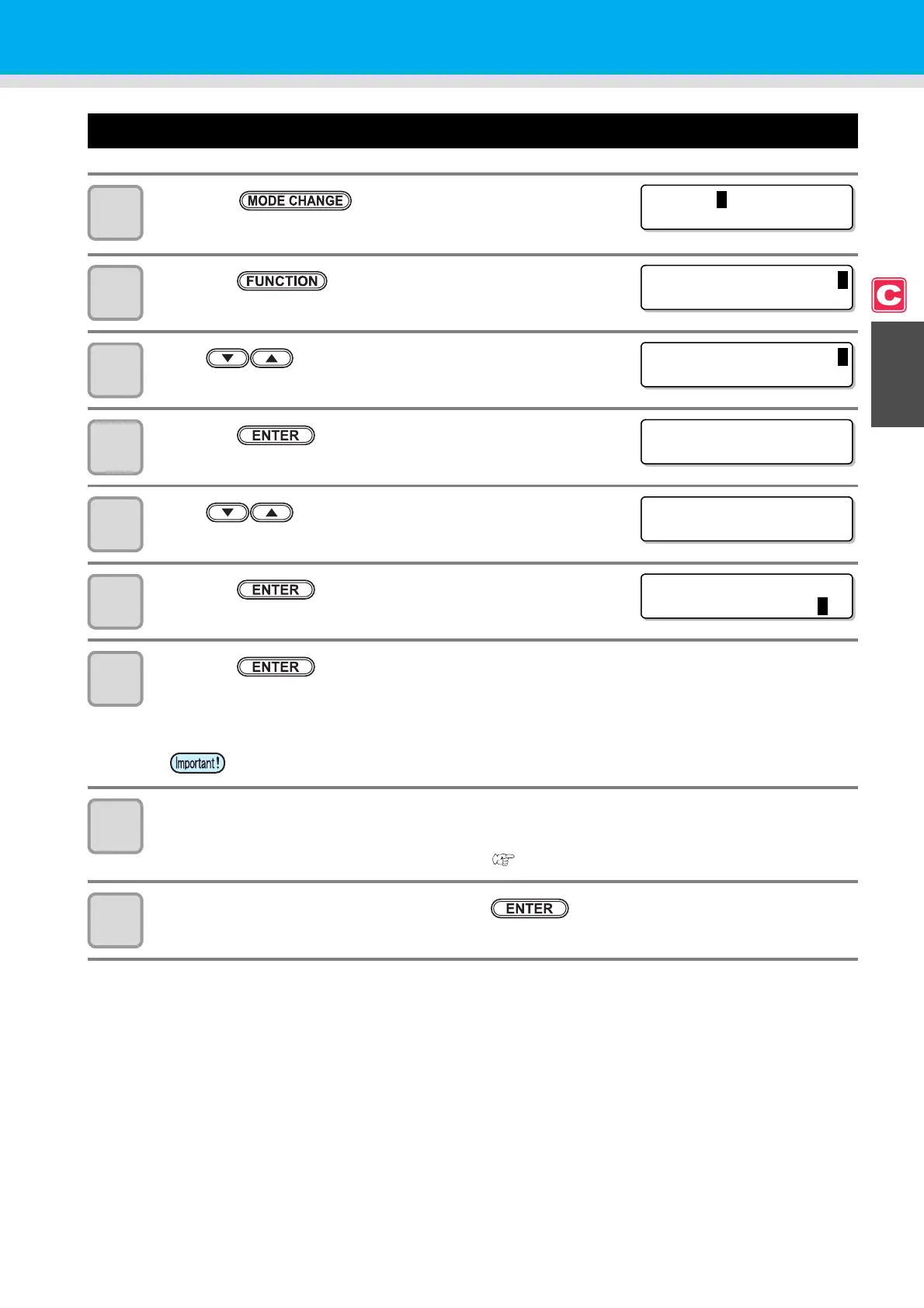Click the Important! badge
924x1308 pixels.
pos(198,763)
